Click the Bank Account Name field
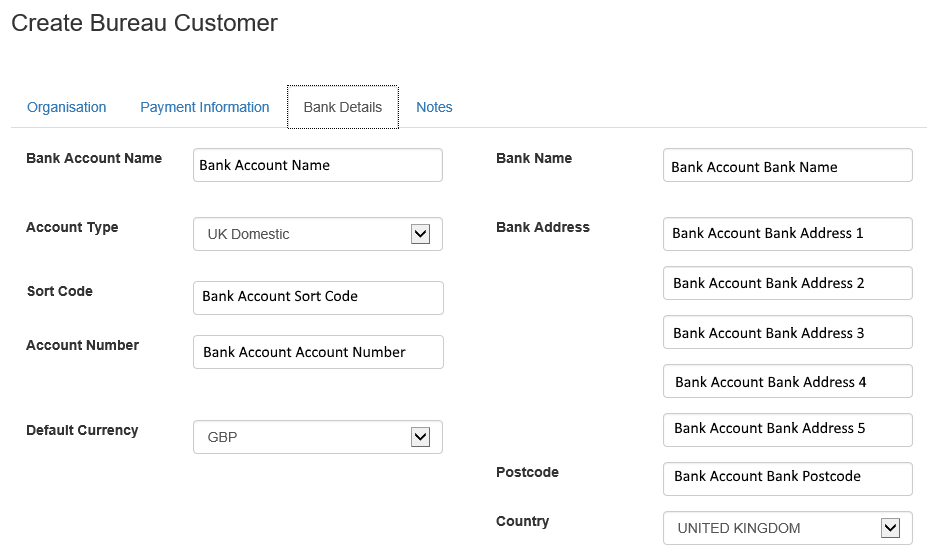Image resolution: width=927 pixels, height=554 pixels. (318, 165)
